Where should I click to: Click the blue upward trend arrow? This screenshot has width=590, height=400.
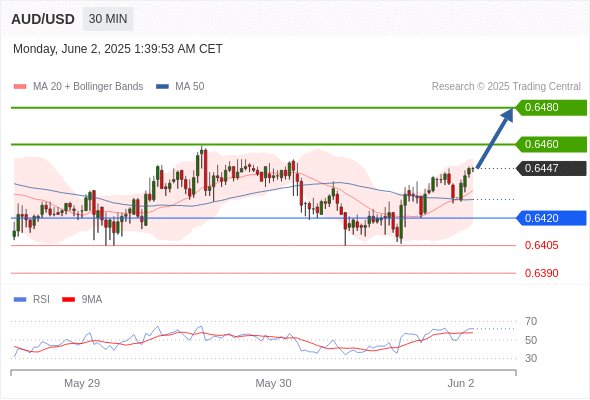click(x=495, y=138)
